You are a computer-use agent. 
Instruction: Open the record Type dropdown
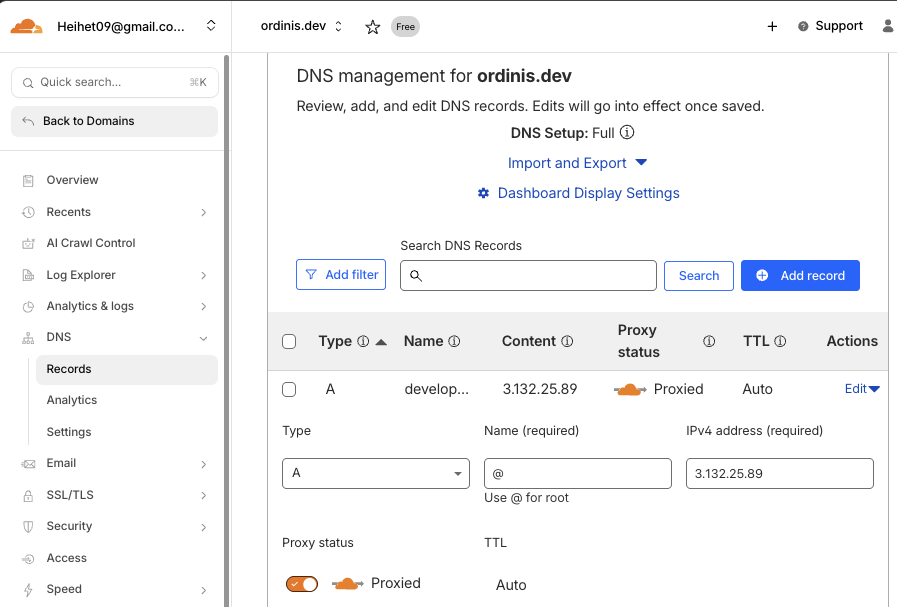tap(376, 473)
